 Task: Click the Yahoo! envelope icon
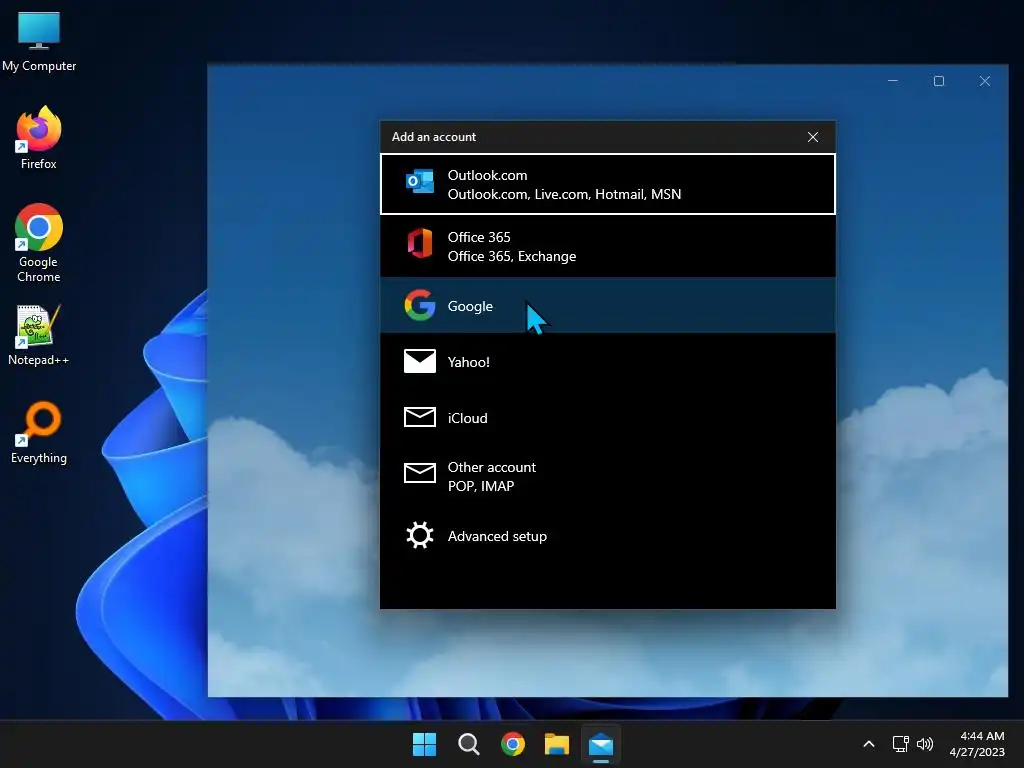(419, 361)
